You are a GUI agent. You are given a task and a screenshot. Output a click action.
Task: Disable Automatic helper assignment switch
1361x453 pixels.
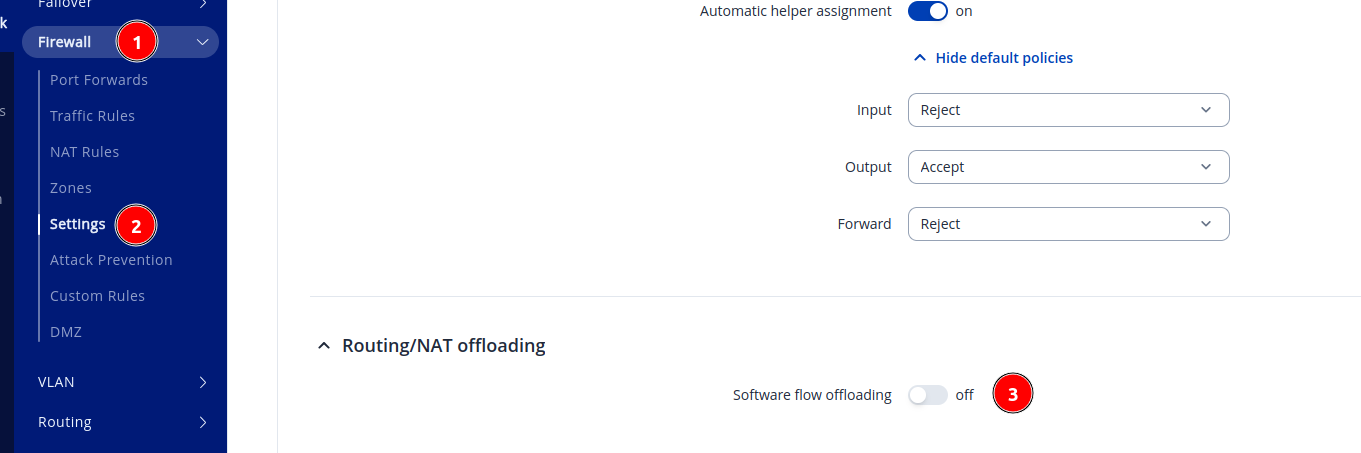pyautogui.click(x=927, y=12)
